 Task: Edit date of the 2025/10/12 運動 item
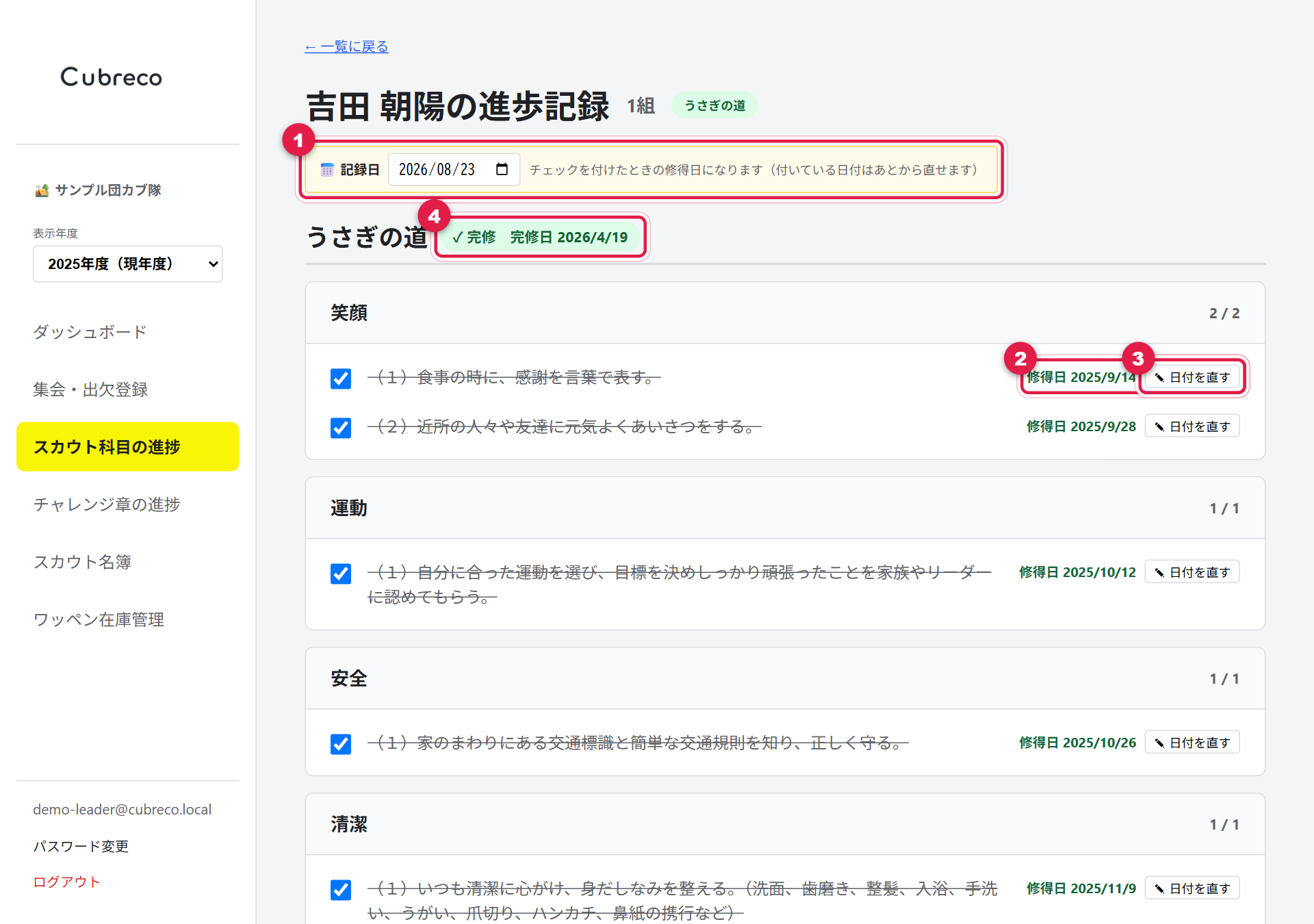tap(1192, 572)
